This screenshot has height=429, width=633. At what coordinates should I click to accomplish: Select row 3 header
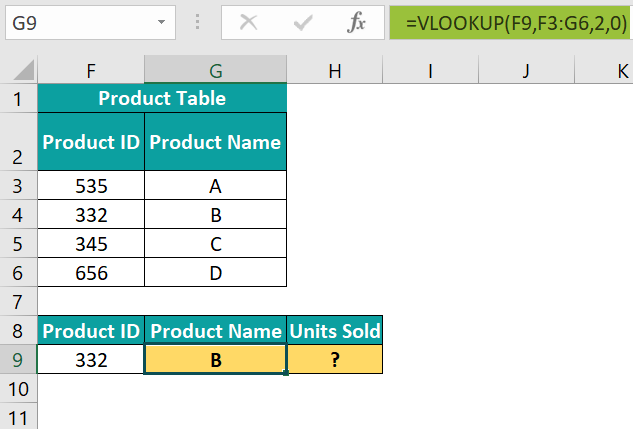click(x=18, y=186)
